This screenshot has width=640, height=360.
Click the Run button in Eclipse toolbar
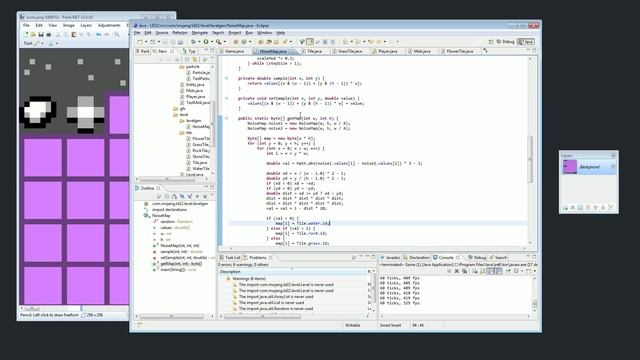coord(206,42)
